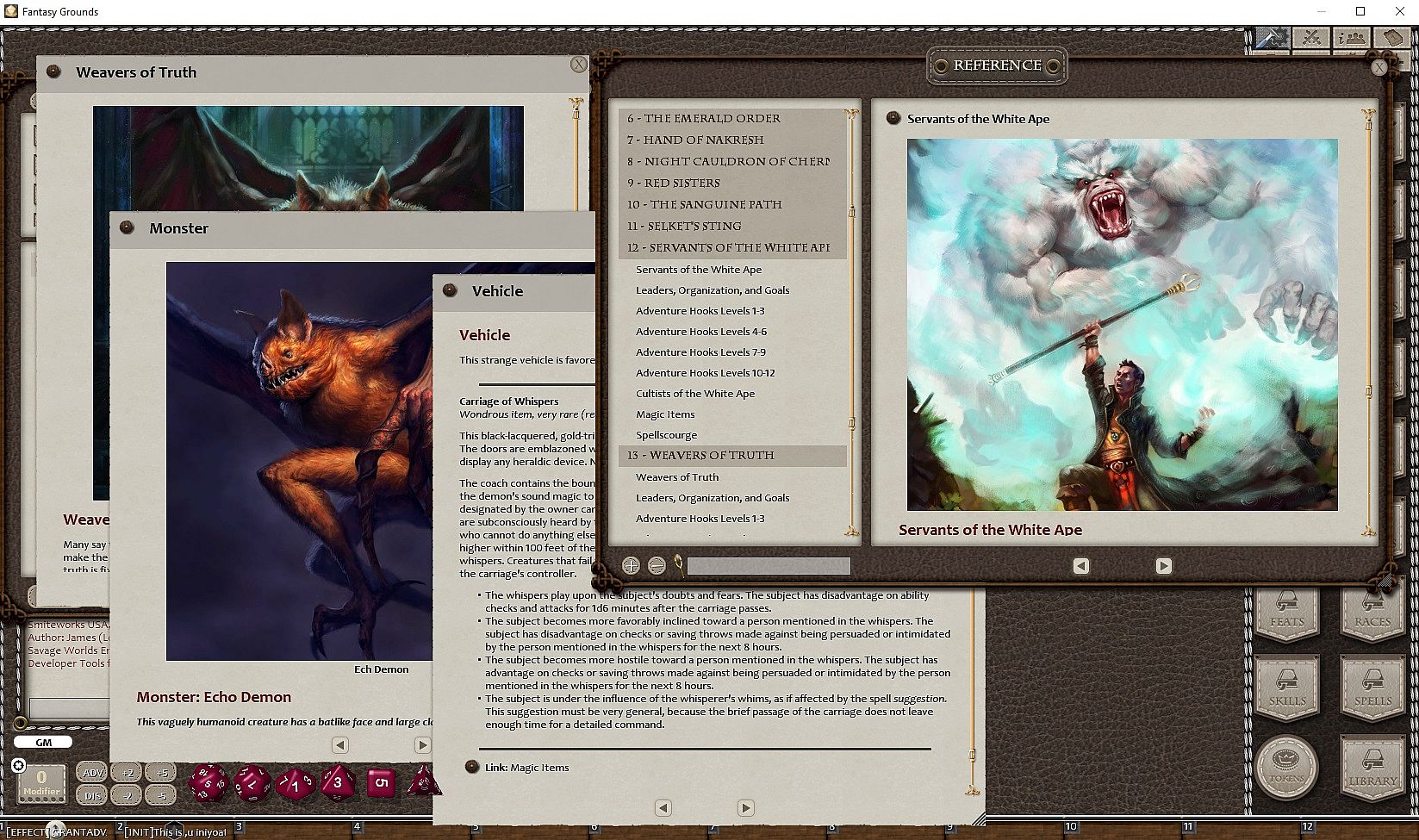The image size is (1419, 840).
Task: Click the Vehicle window link button
Action: 450,291
